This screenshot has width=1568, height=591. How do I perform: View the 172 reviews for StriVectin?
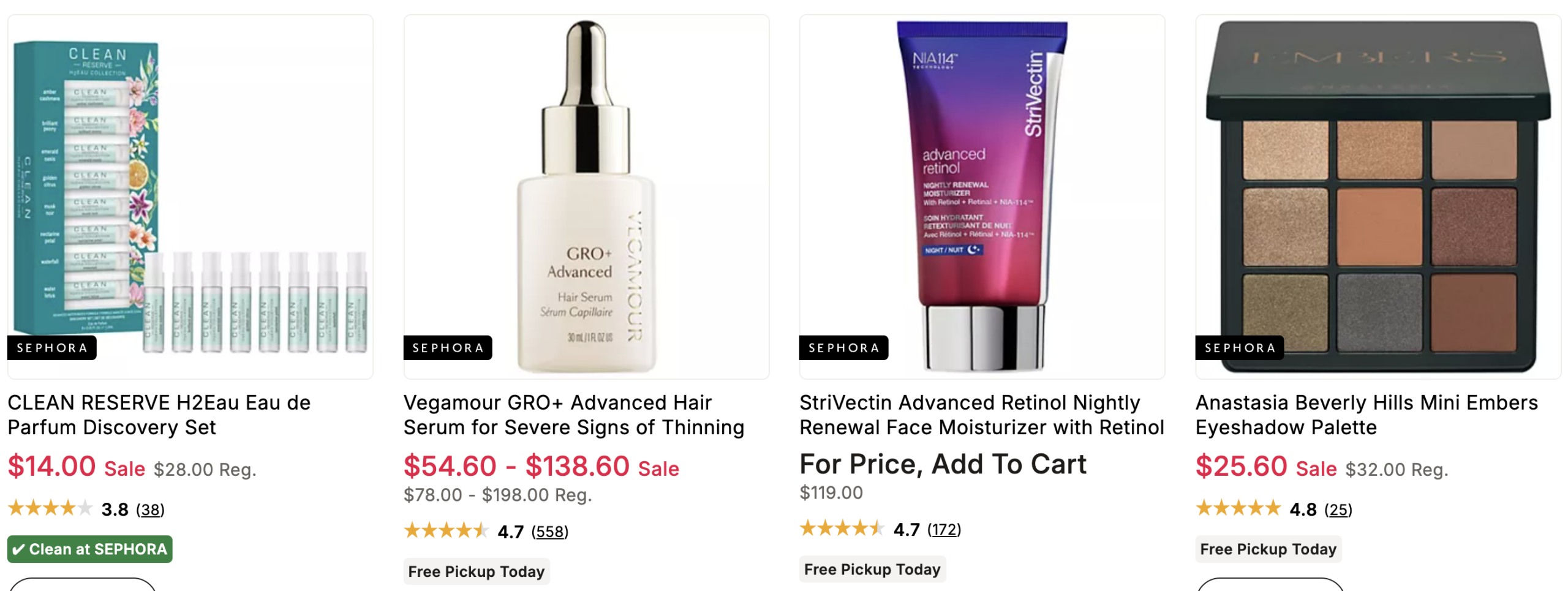pyautogui.click(x=944, y=529)
